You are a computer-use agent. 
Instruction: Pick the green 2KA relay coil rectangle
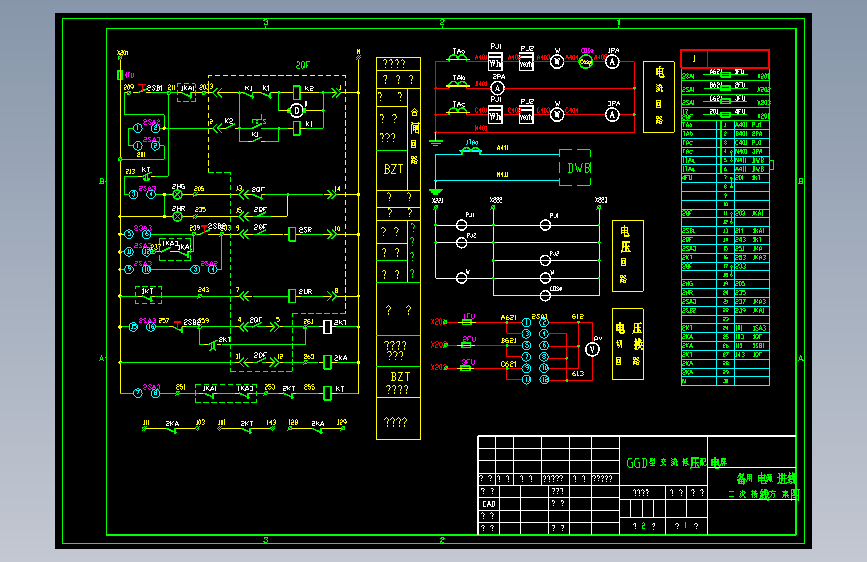327,362
